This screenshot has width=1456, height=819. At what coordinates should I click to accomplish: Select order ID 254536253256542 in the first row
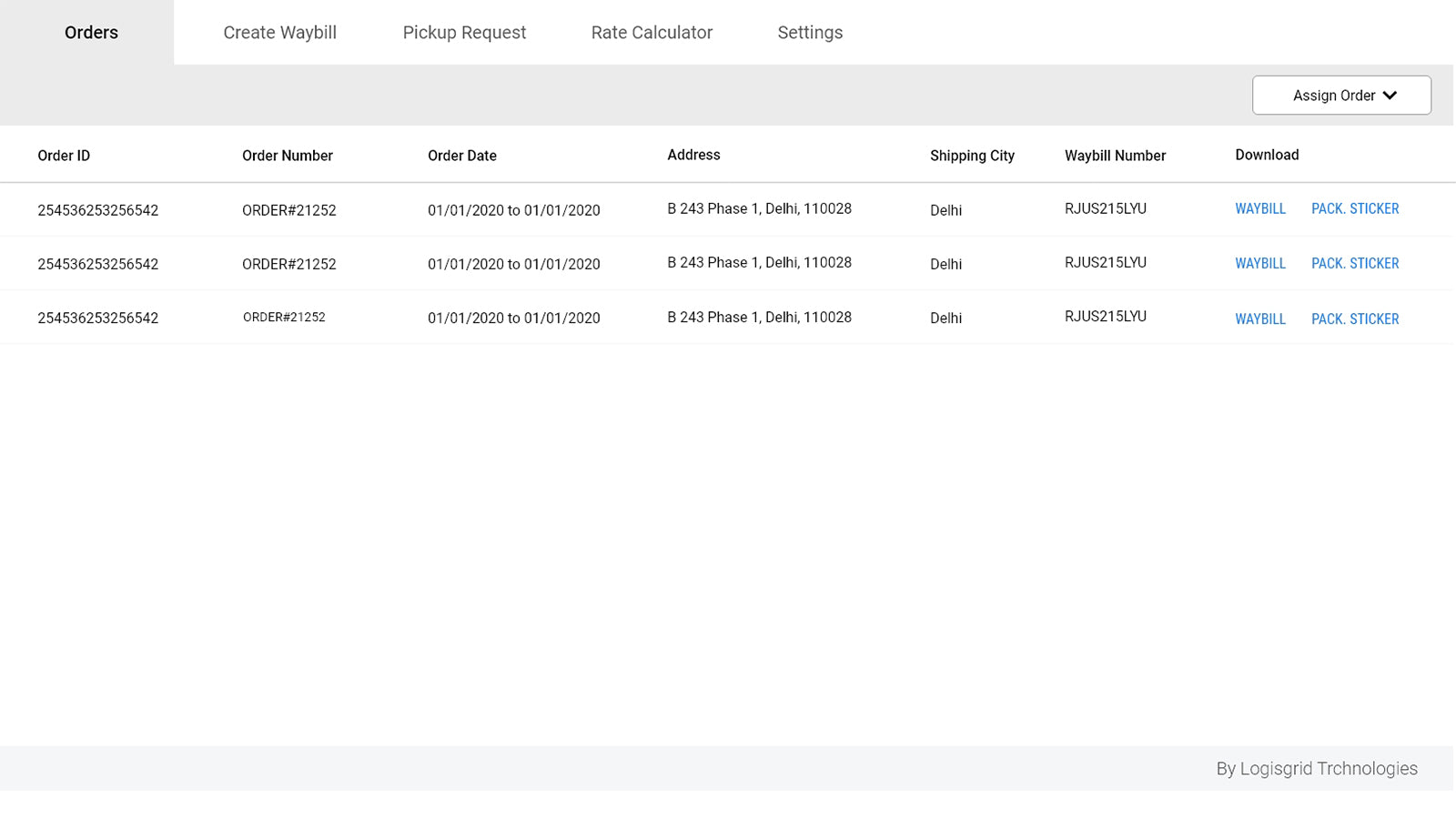(97, 210)
